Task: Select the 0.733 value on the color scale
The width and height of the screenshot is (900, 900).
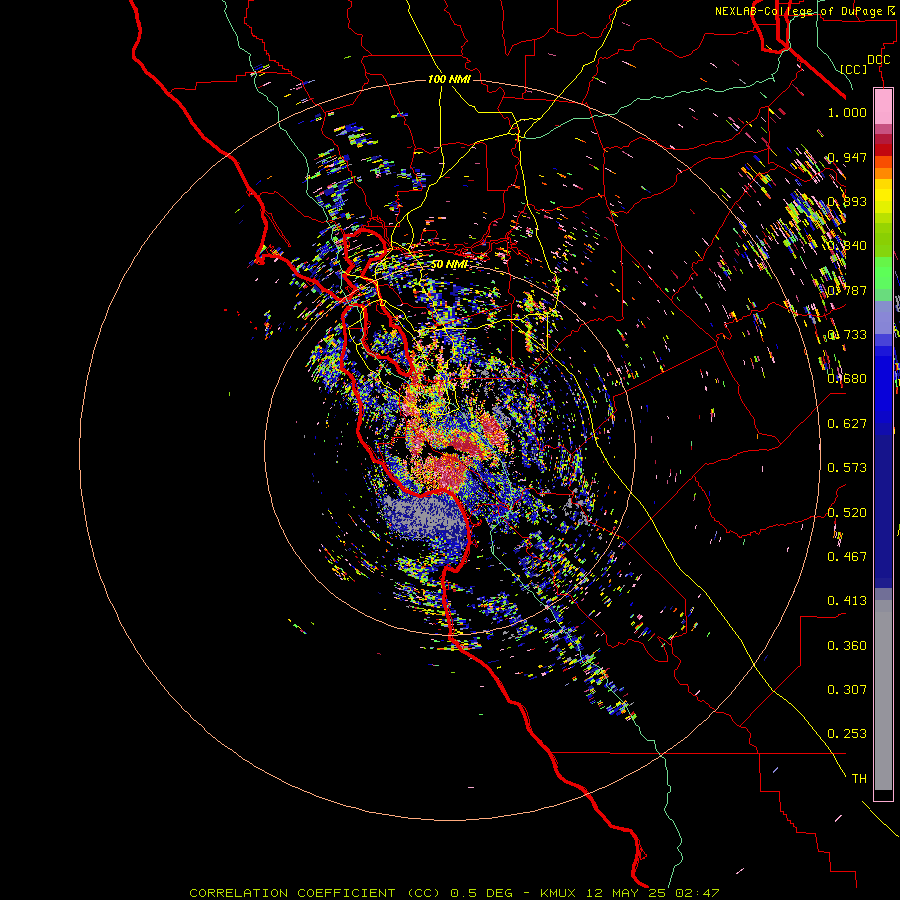Action: click(847, 335)
